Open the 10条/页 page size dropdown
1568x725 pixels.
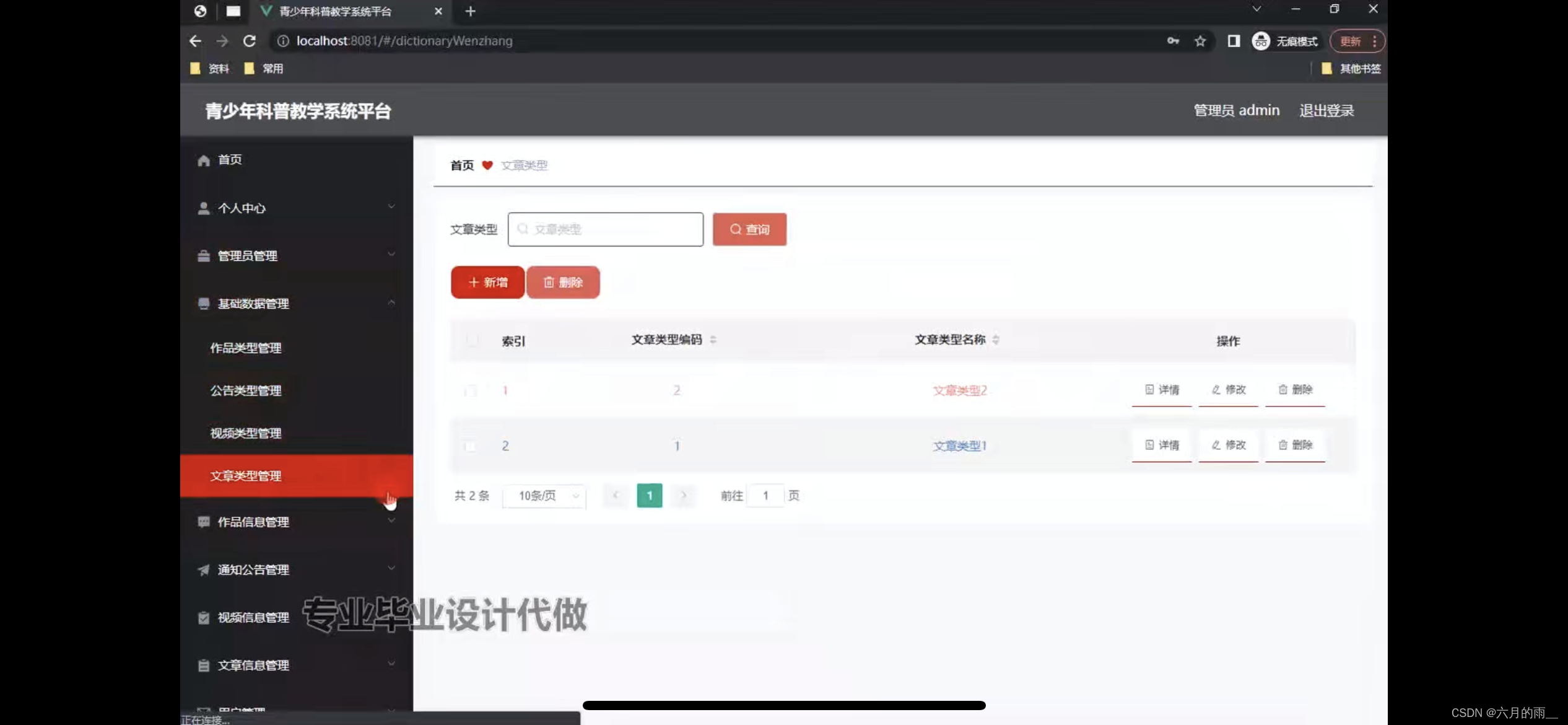coord(544,496)
